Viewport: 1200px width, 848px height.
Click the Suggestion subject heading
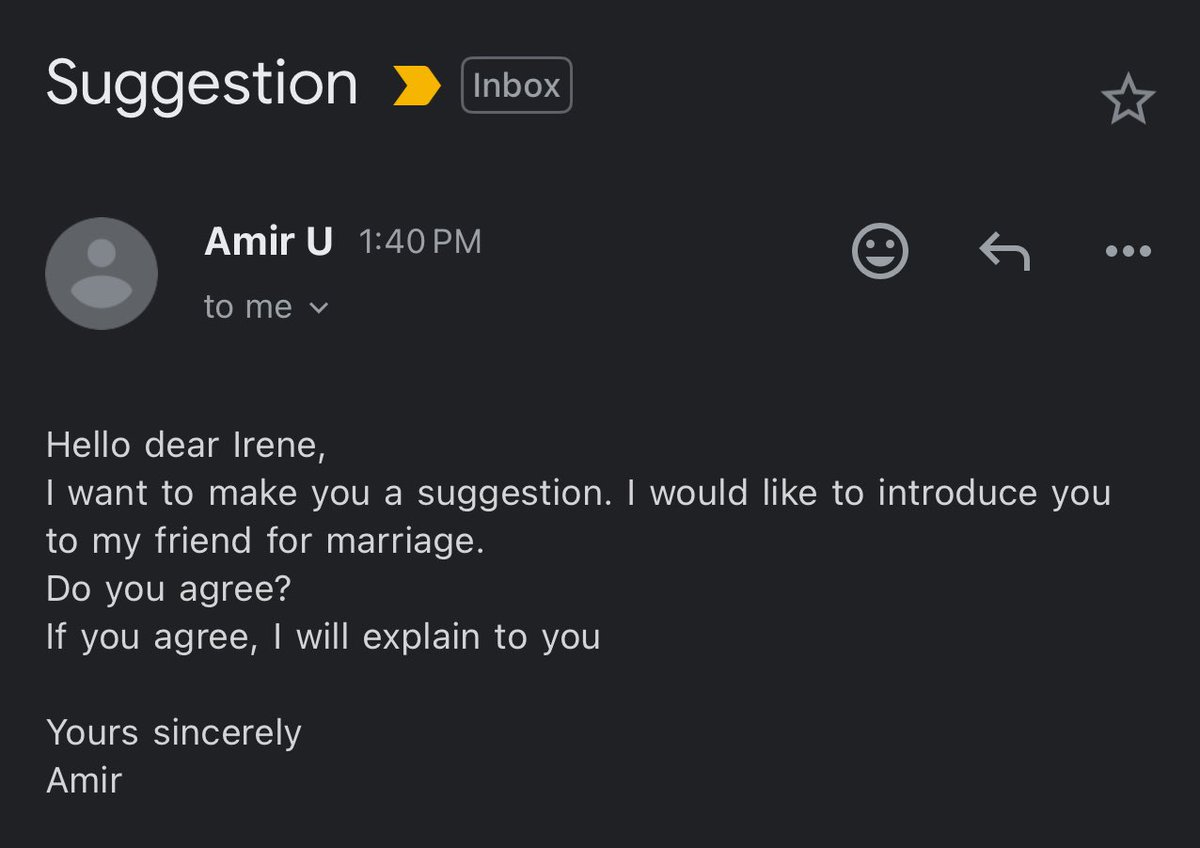coord(202,83)
